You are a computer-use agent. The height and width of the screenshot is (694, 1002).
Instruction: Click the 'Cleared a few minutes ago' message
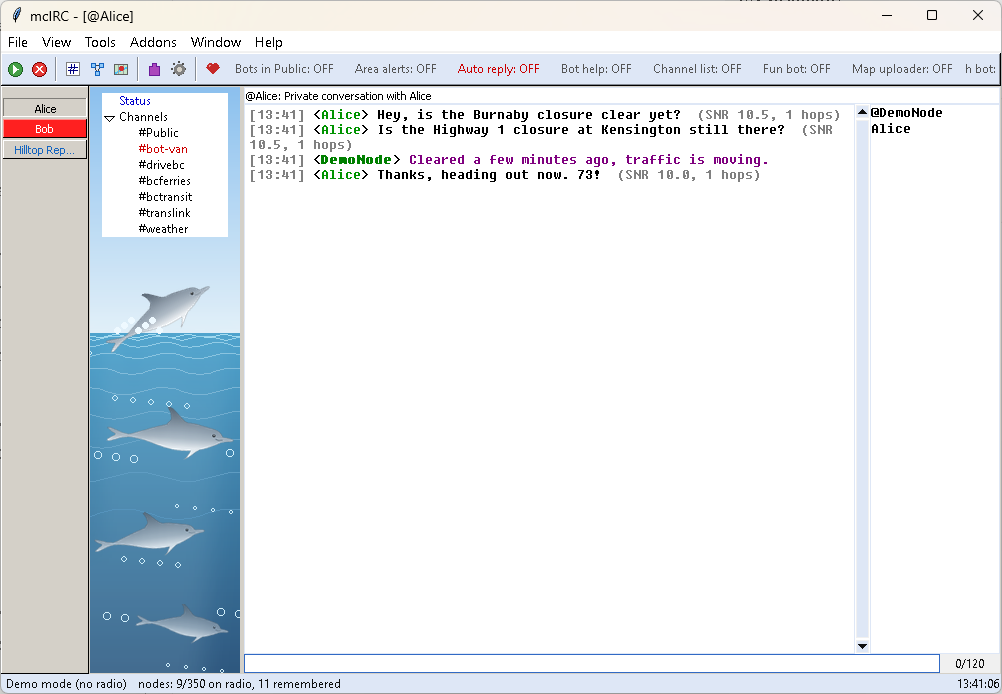point(589,160)
